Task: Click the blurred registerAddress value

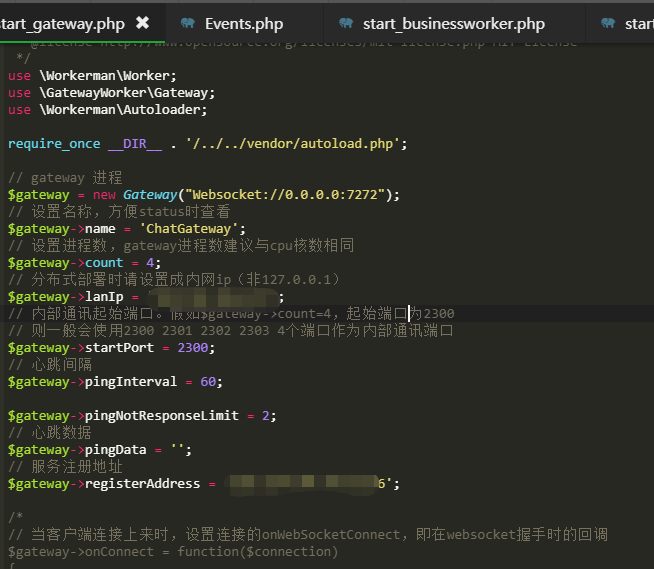Action: coord(302,484)
